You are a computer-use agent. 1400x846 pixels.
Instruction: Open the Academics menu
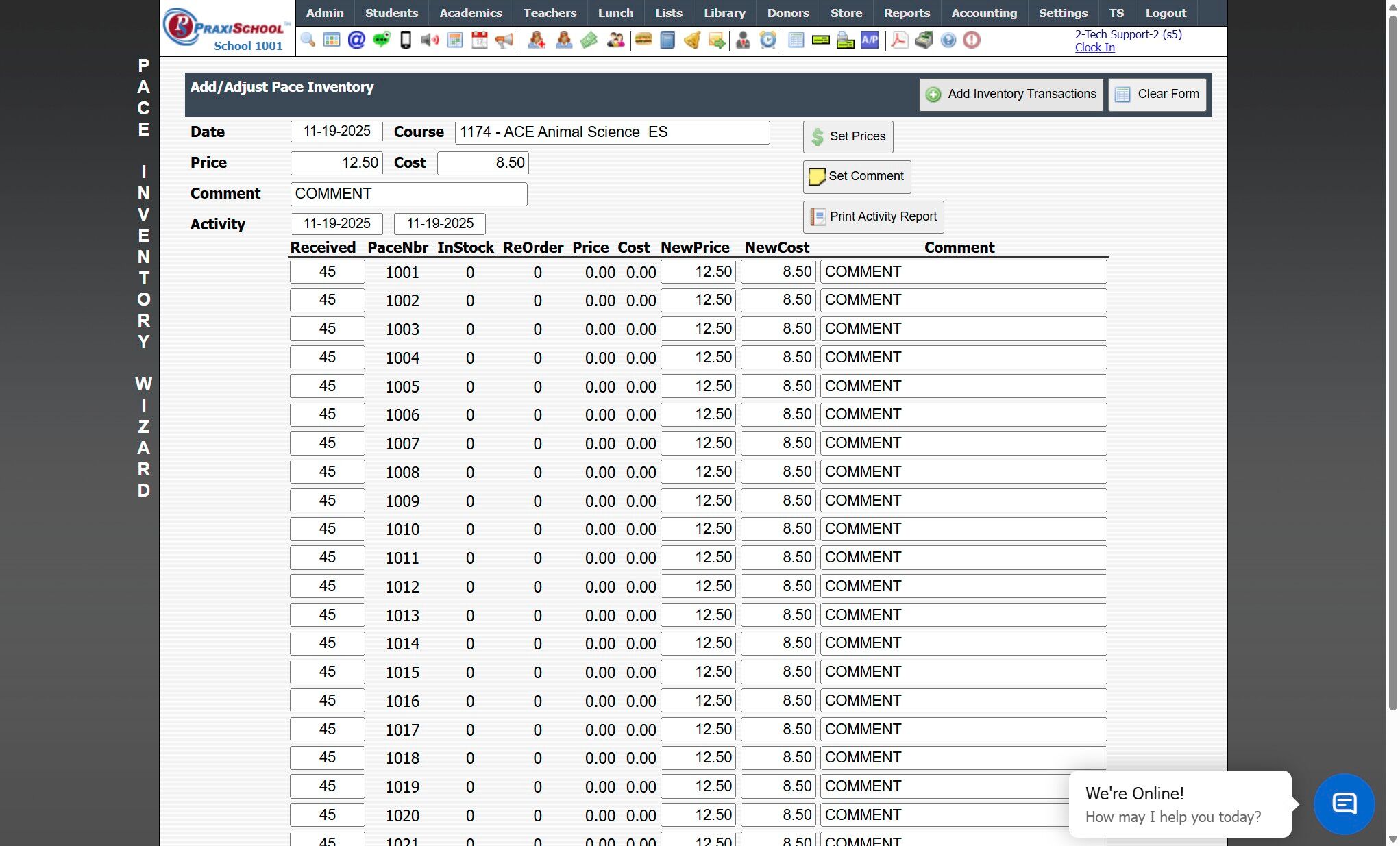point(470,13)
